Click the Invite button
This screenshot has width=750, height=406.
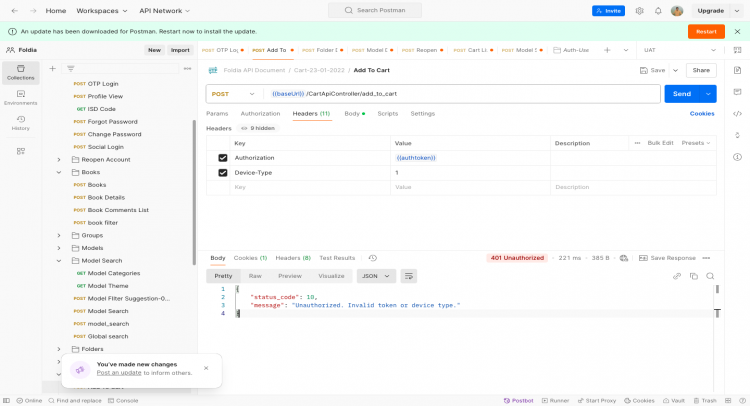[x=608, y=11]
